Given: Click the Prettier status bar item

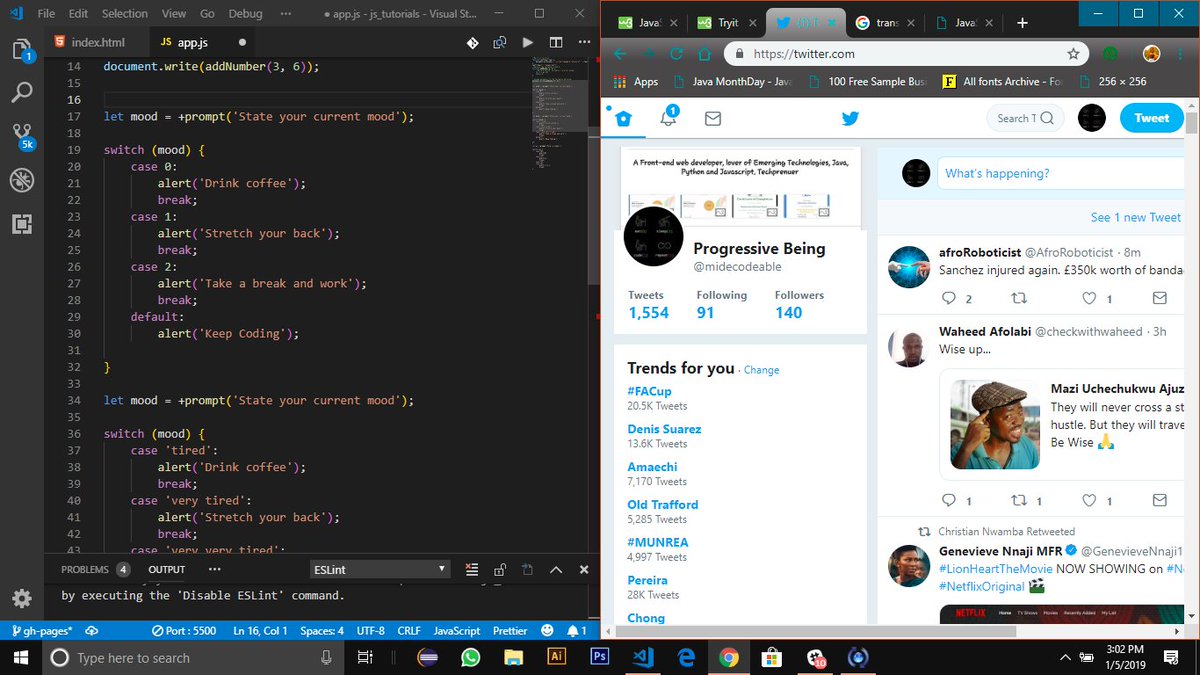Looking at the screenshot, I should 510,631.
